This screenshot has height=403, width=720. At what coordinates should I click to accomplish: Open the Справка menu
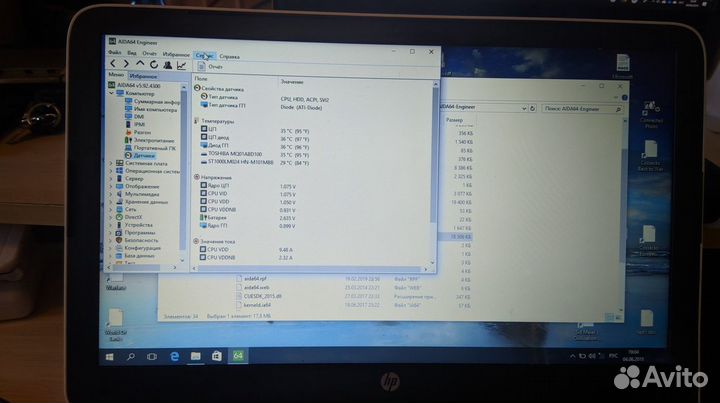[x=229, y=56]
